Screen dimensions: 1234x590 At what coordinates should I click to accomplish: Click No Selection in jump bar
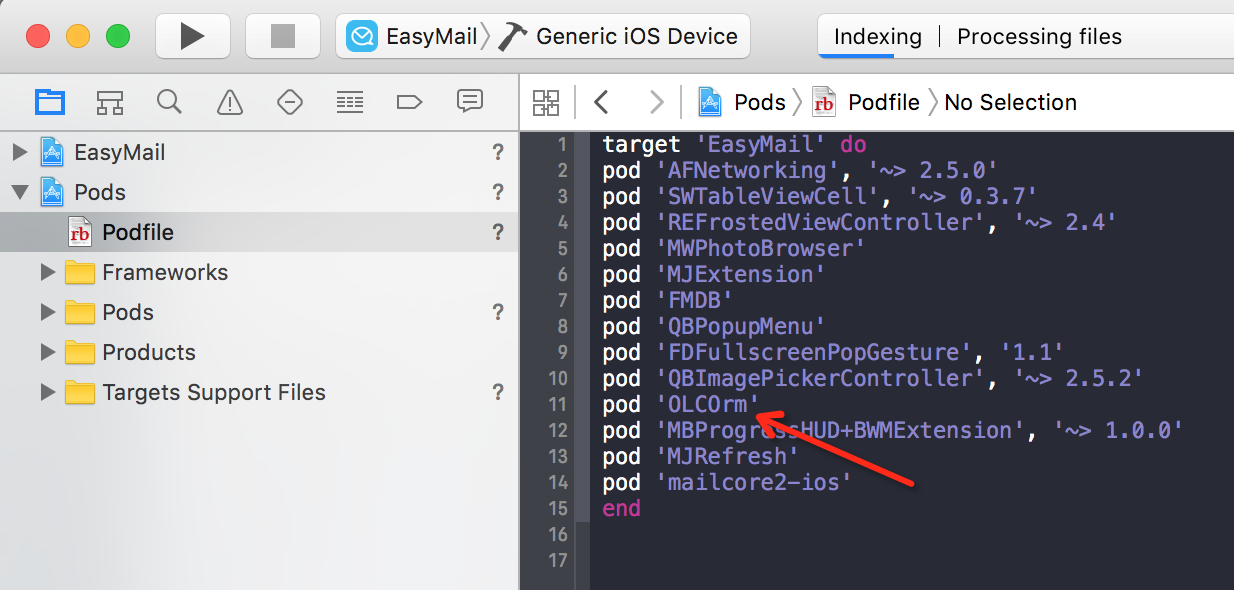click(1010, 102)
